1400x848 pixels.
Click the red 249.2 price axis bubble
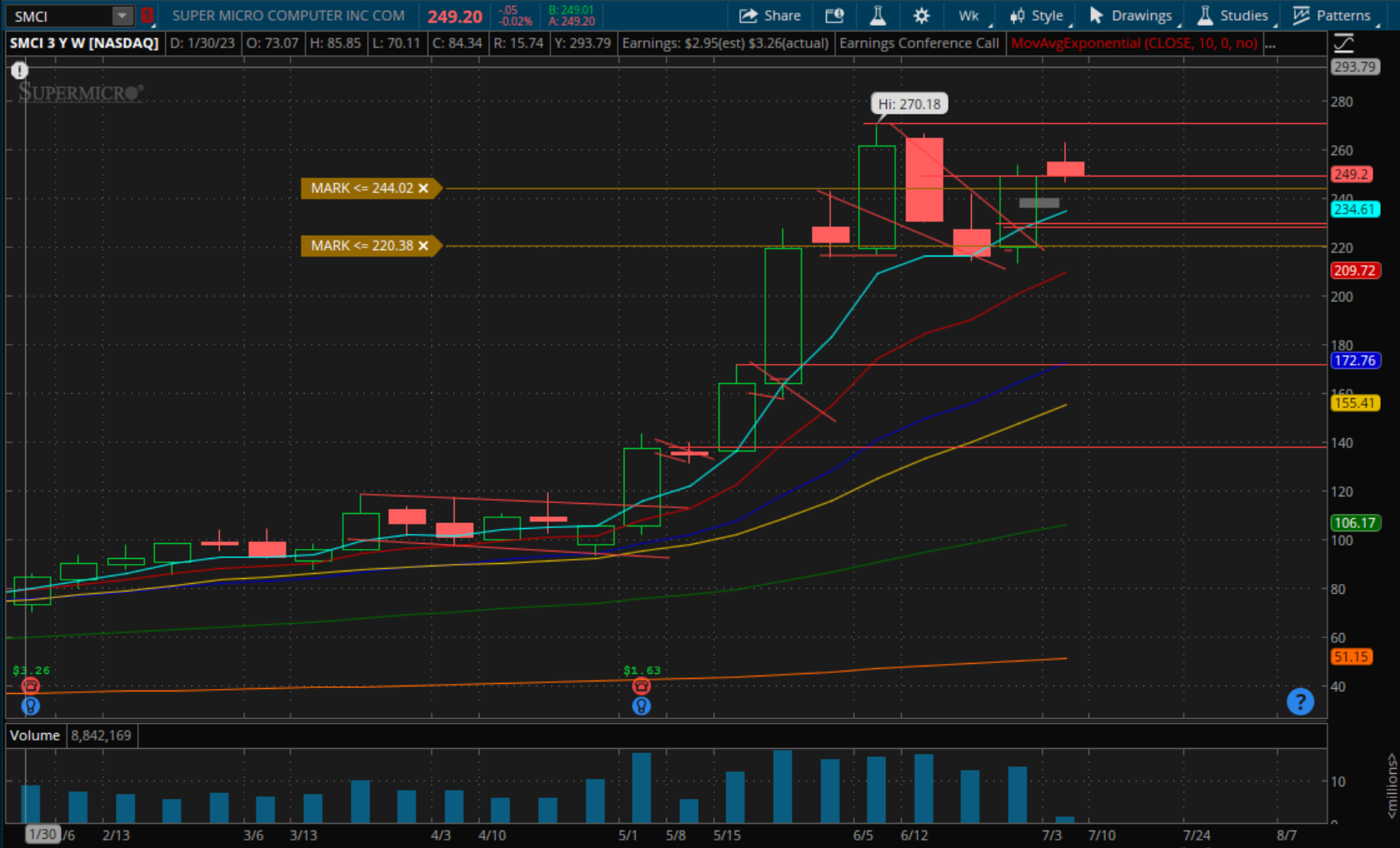click(x=1351, y=175)
